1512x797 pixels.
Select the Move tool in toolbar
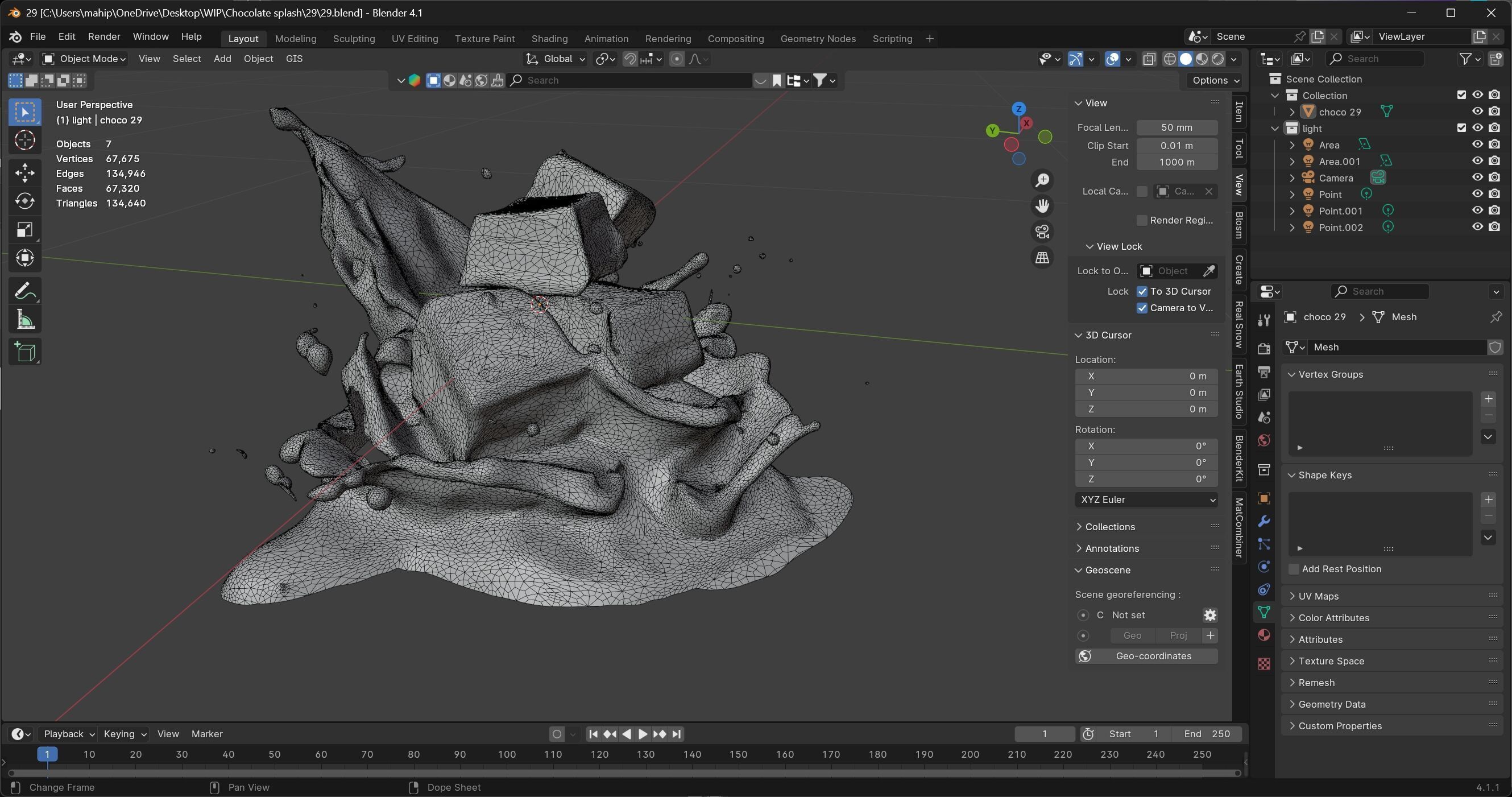coord(24,172)
